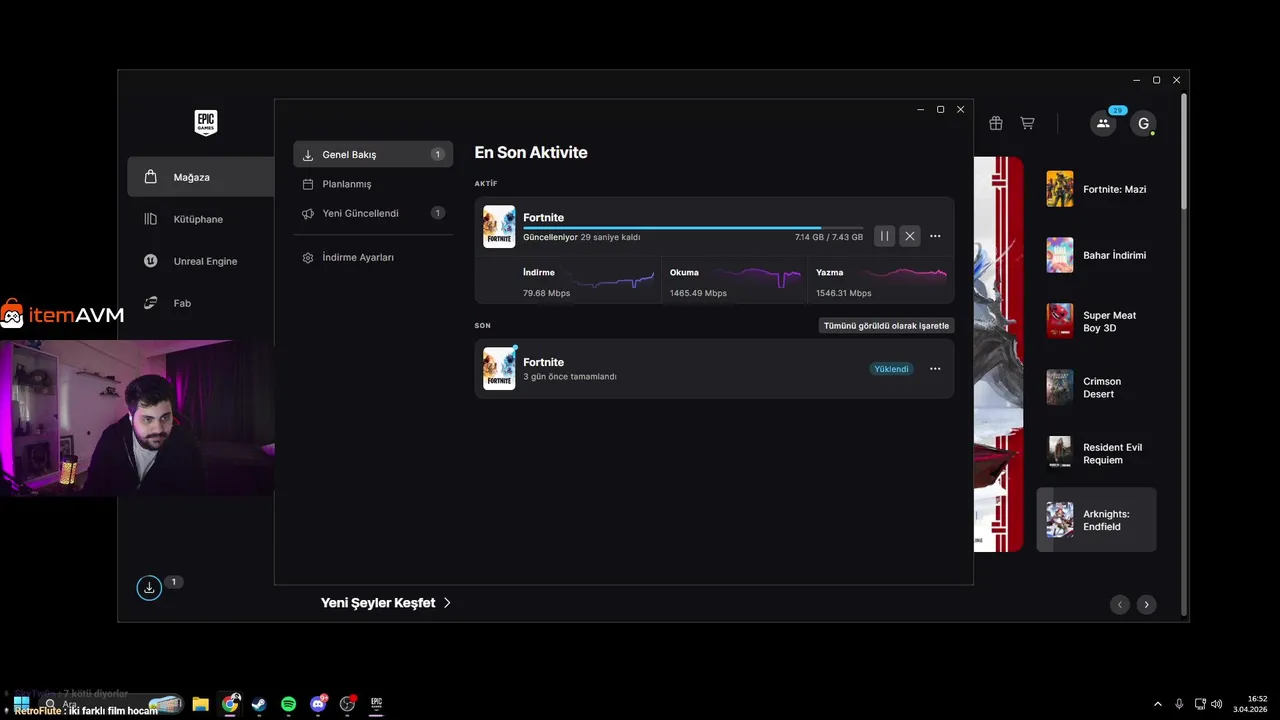1280x720 pixels.
Task: Click the Fortnite download progress bar
Action: click(693, 228)
